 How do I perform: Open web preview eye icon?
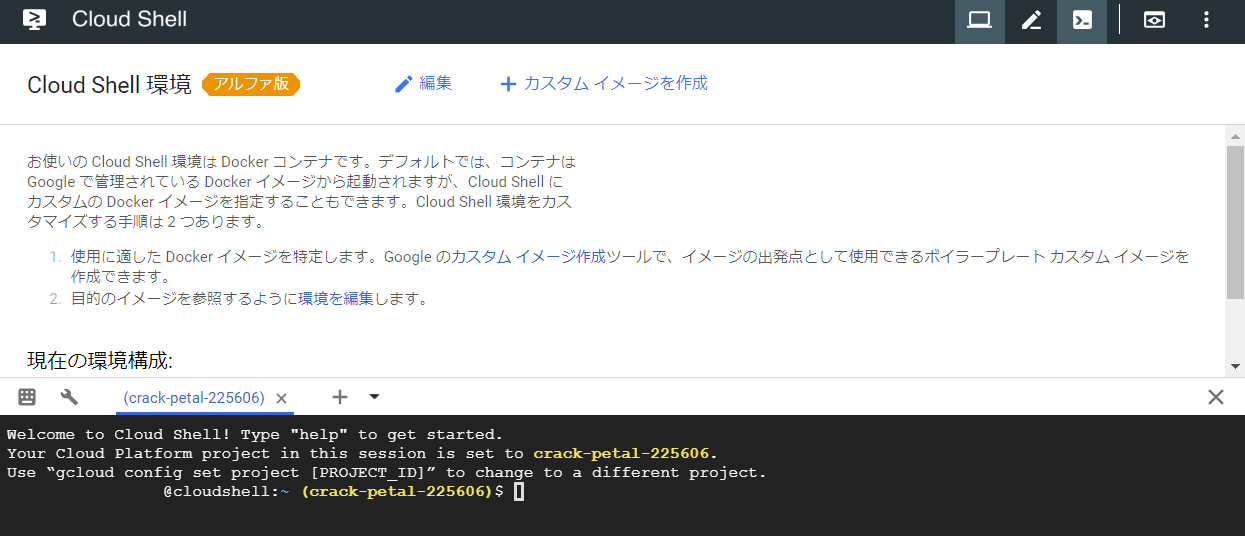pyautogui.click(x=1154, y=20)
